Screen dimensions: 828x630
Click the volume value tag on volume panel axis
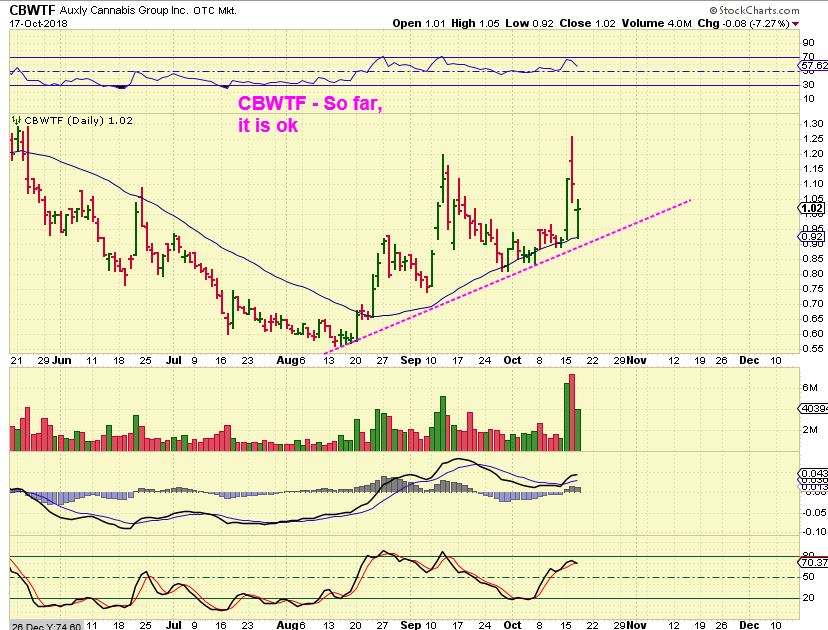811,408
